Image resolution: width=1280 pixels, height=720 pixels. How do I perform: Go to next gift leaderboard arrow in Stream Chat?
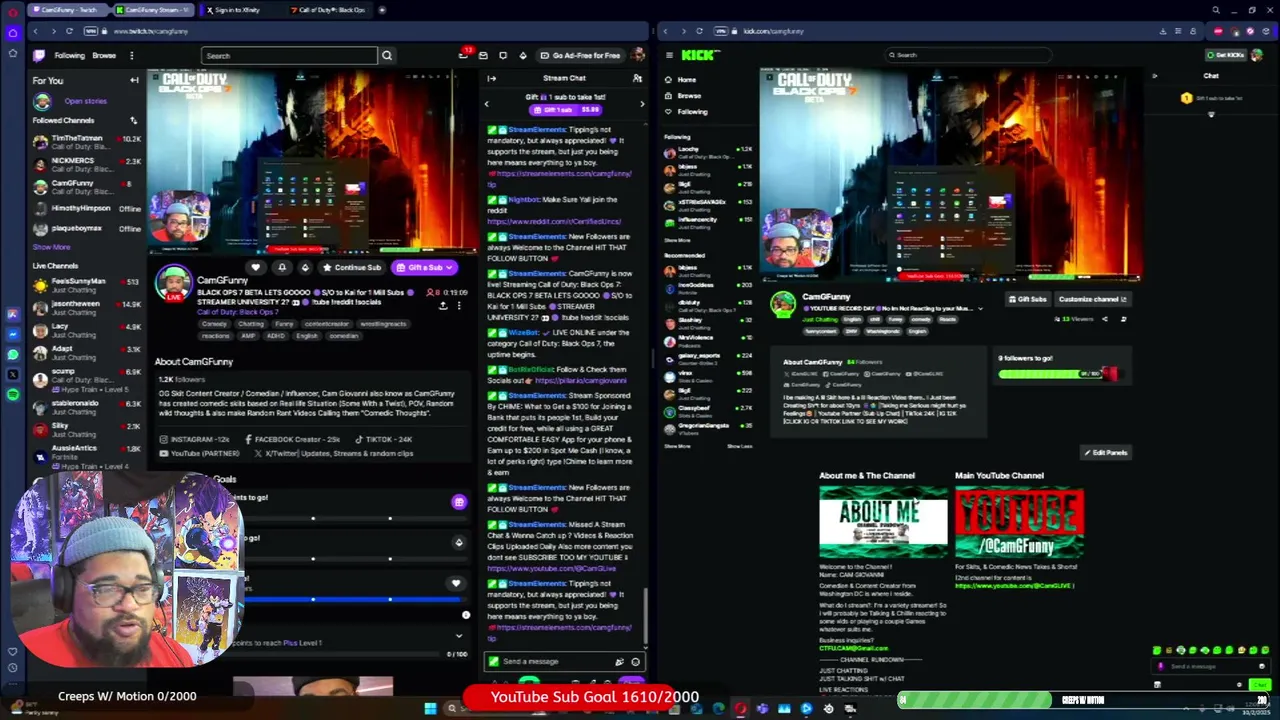coord(642,103)
